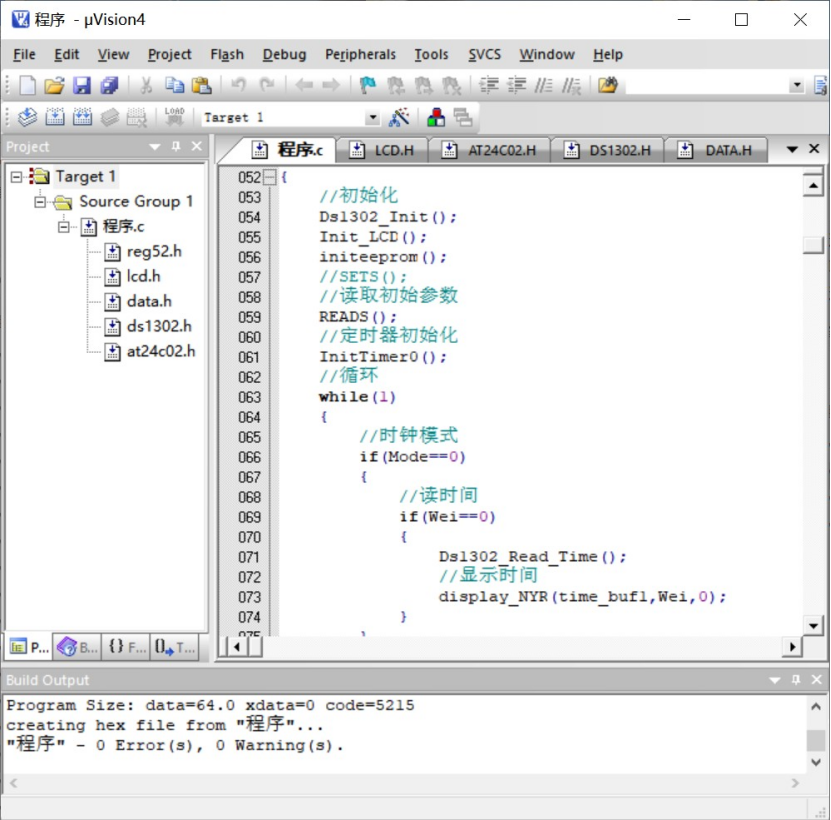Save all files icon
831x820 pixels.
[110, 85]
